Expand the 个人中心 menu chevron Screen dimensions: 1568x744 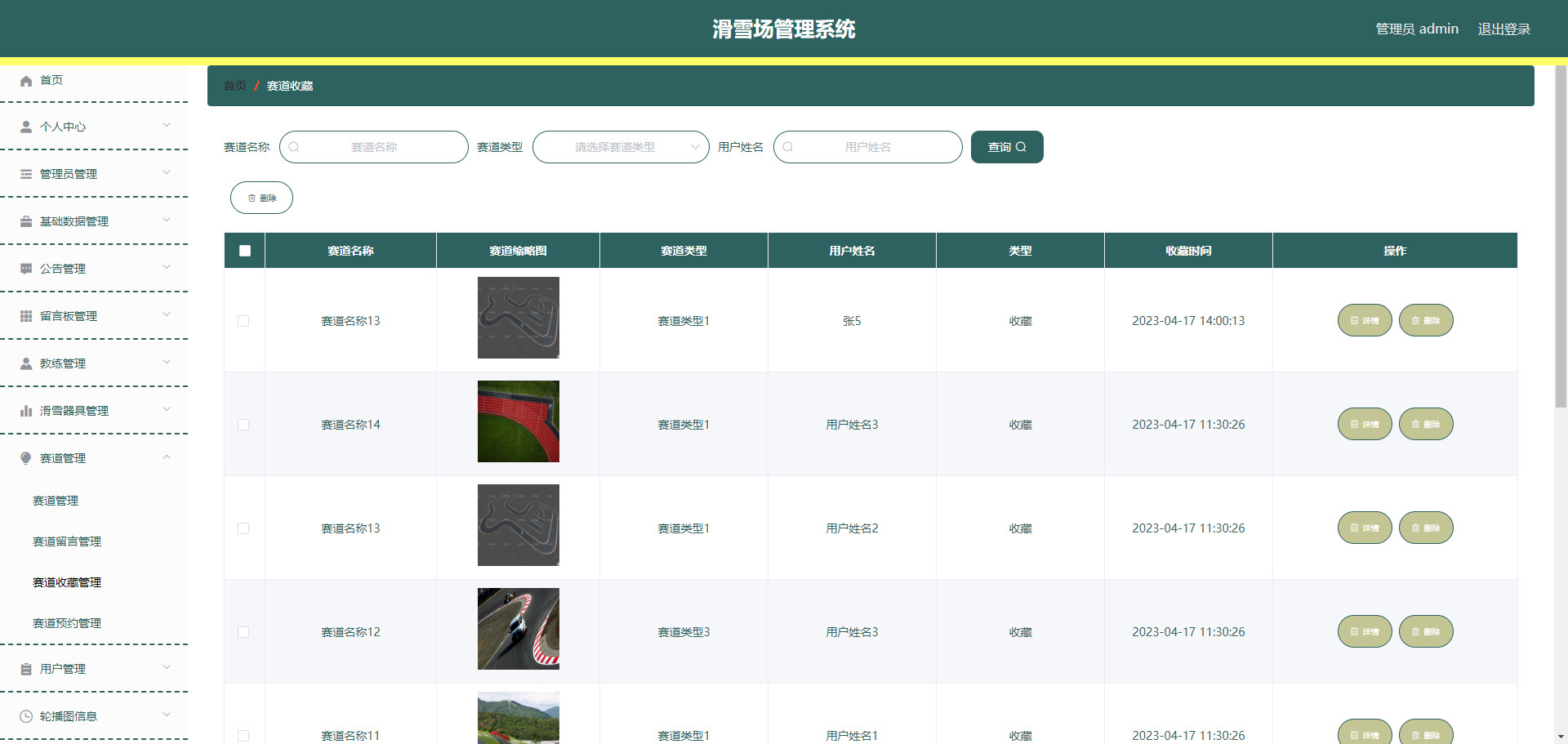167,125
